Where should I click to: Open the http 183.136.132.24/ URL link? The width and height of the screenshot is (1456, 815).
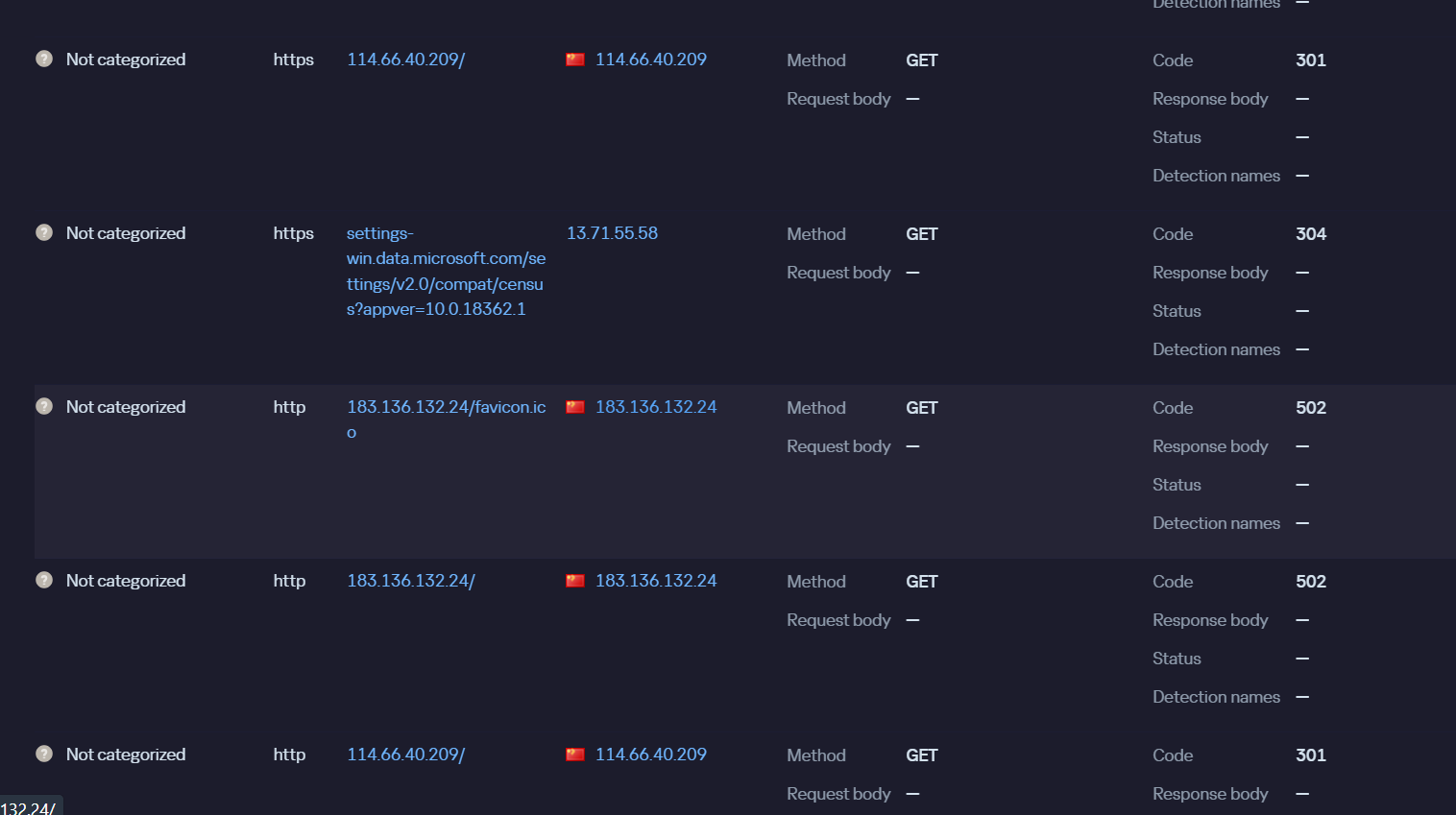click(410, 581)
